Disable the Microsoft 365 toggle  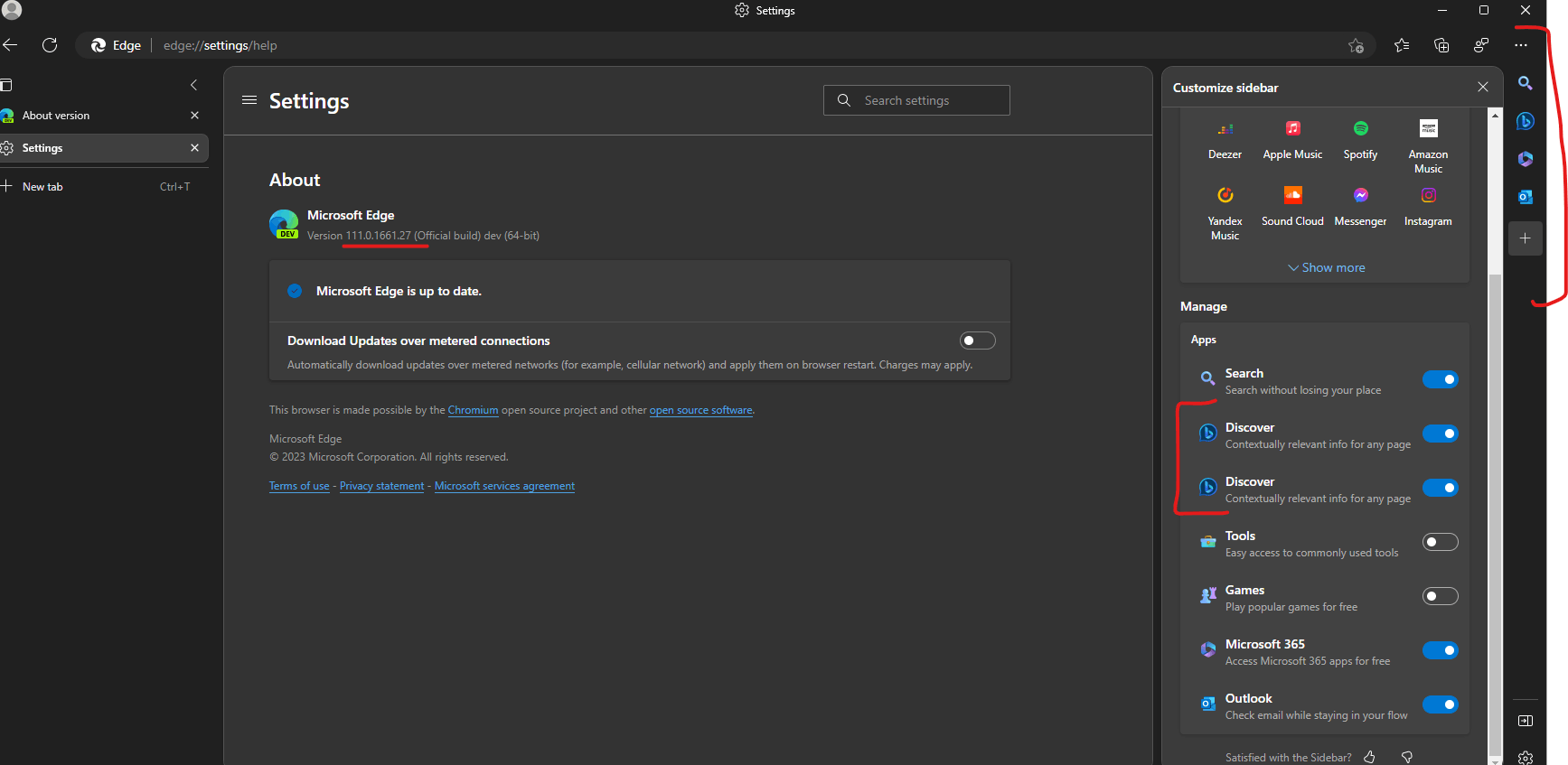(x=1441, y=650)
